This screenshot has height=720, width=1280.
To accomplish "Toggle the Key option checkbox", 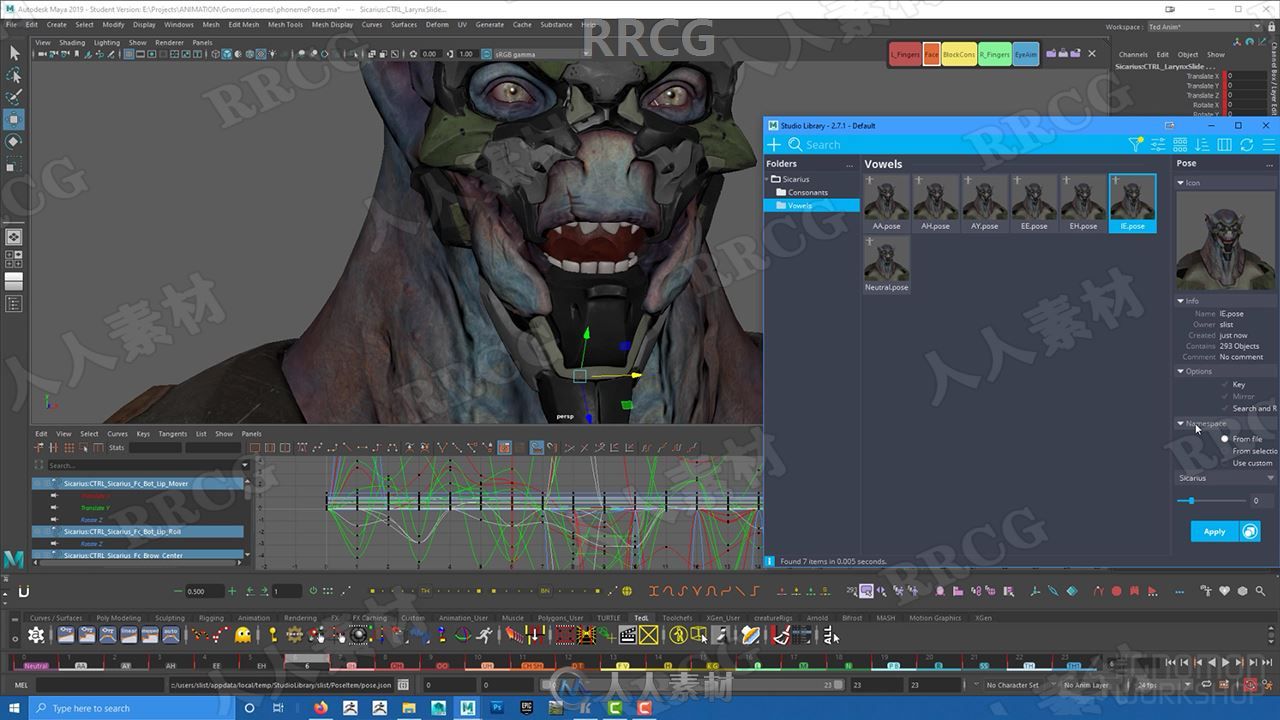I will click(x=1225, y=384).
